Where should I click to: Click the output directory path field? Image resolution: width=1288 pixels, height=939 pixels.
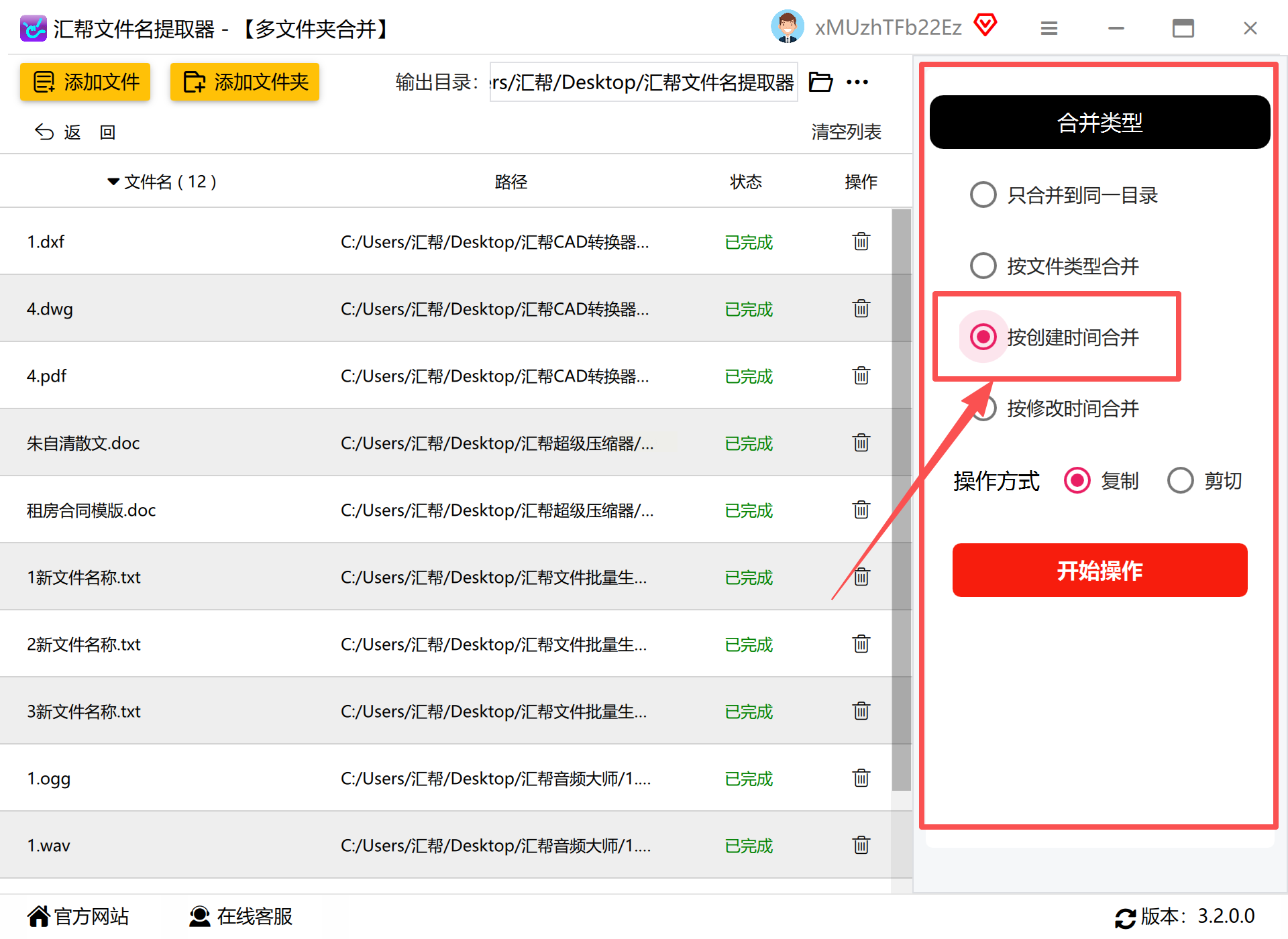coord(643,82)
